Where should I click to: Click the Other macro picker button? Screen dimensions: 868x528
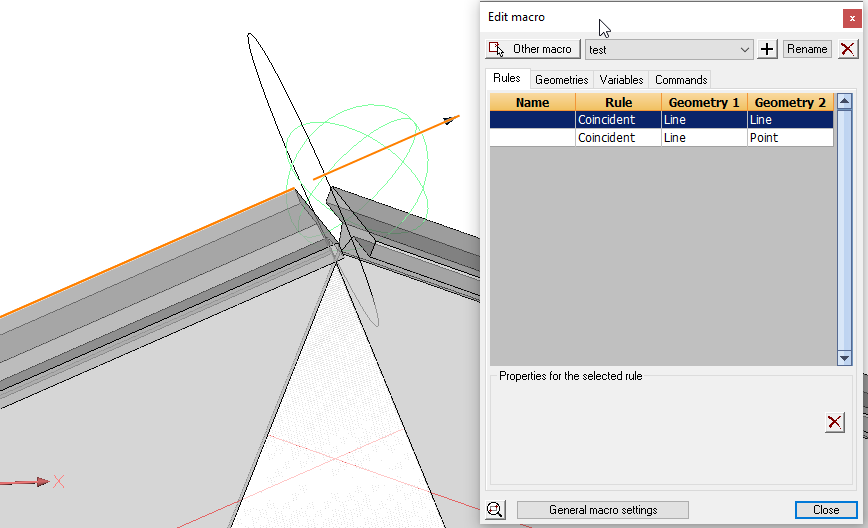pos(532,49)
